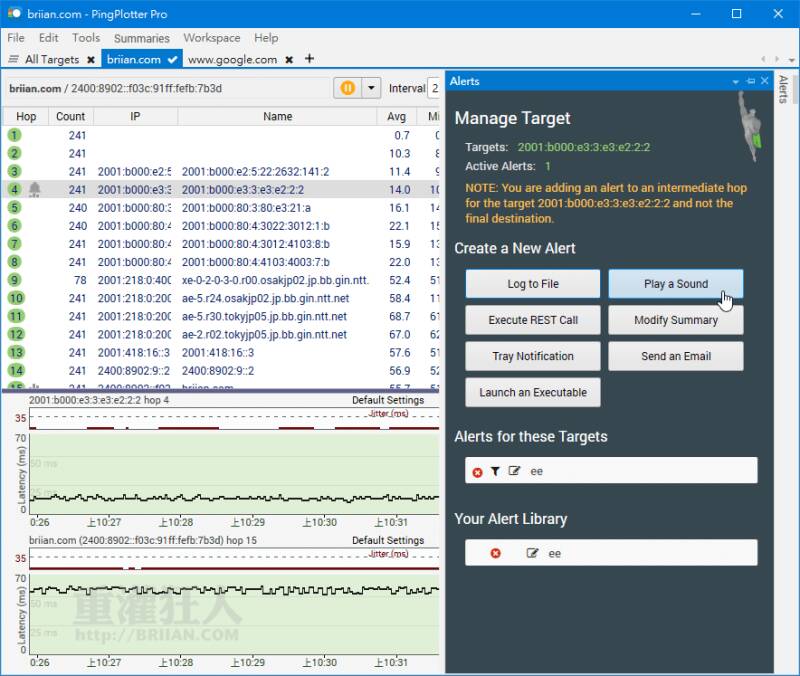
Task: Click the hop 5 status circle
Action: [x=14, y=208]
